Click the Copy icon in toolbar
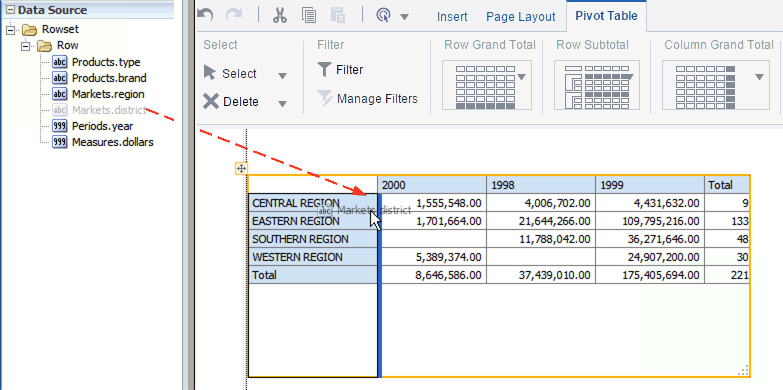Image resolution: width=783 pixels, height=390 pixels. pos(309,15)
